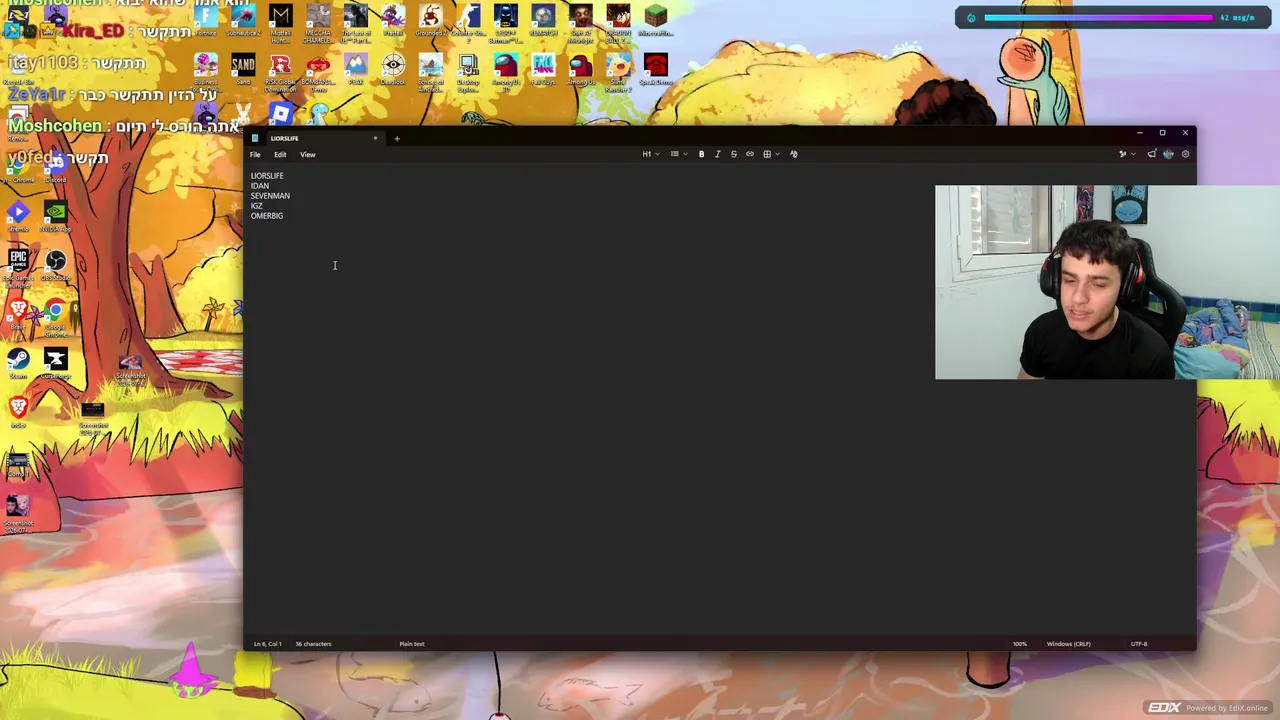Open the View menu in Notepad
The height and width of the screenshot is (720, 1280).
pos(308,154)
